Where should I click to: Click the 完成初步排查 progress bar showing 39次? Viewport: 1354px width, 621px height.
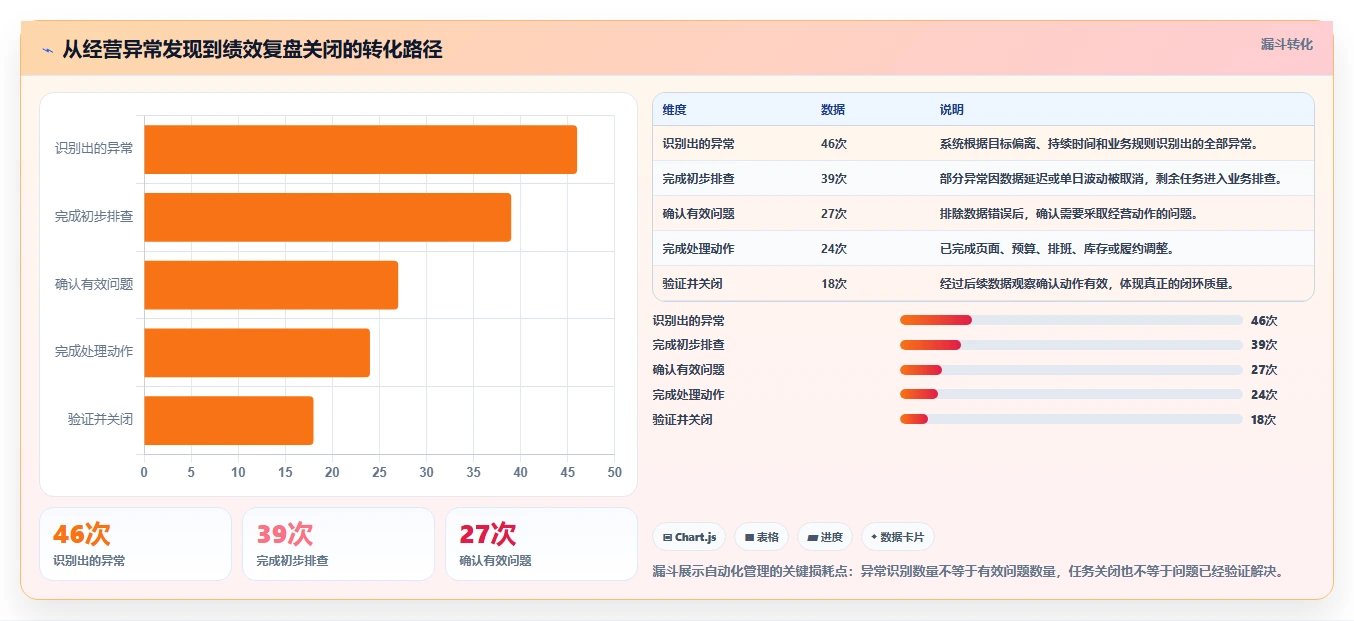[1071, 345]
